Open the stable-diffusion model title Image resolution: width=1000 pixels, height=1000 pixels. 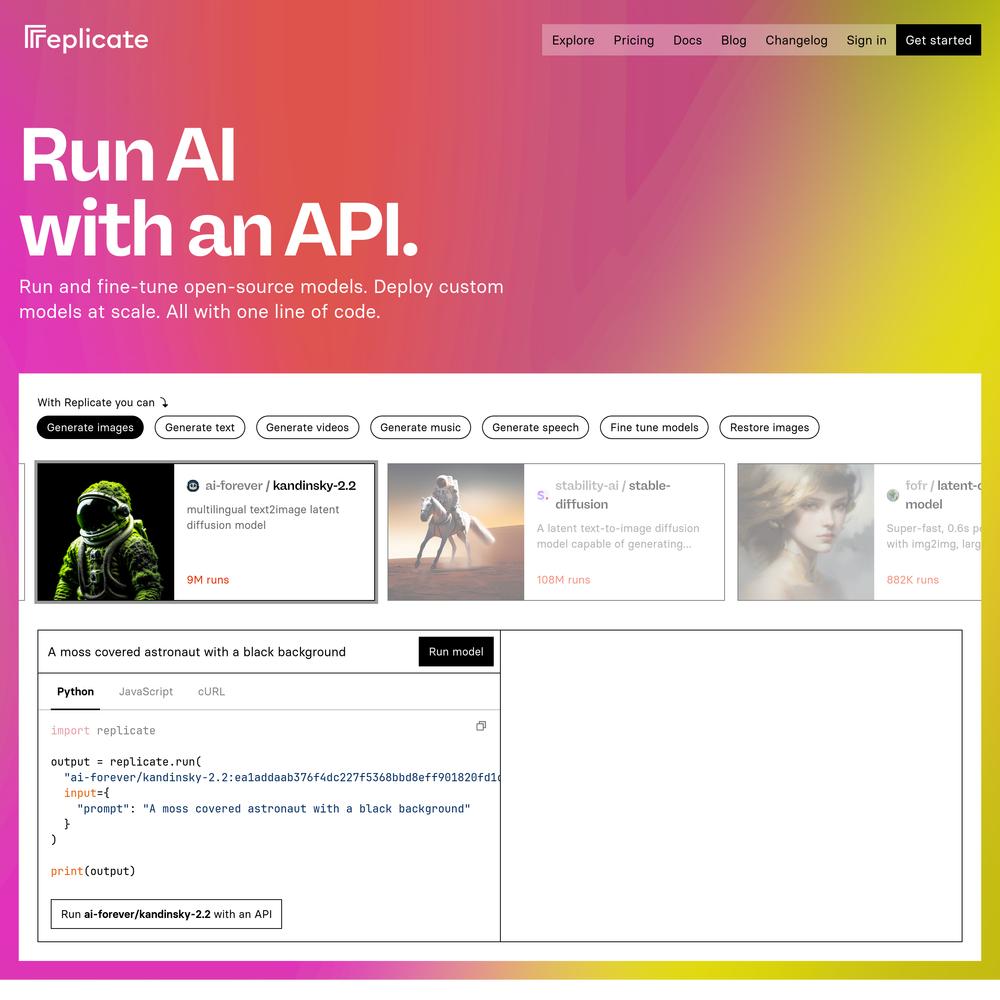point(612,495)
